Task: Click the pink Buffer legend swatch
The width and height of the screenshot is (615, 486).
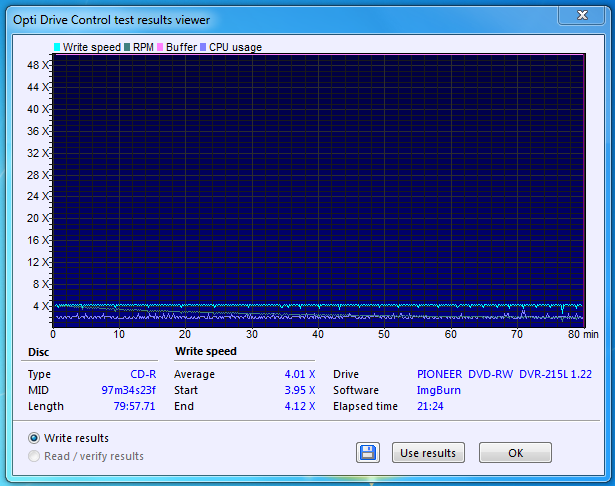Action: coord(160,47)
